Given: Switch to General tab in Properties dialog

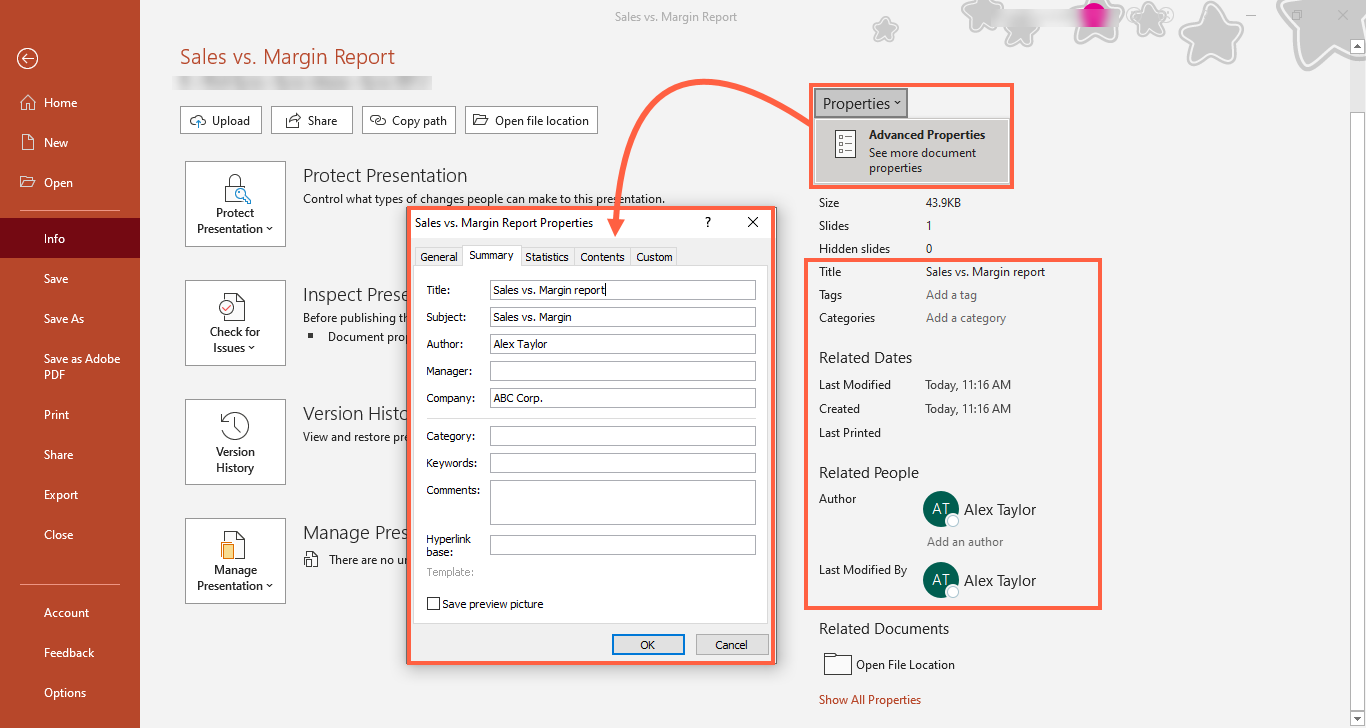Looking at the screenshot, I should 439,257.
